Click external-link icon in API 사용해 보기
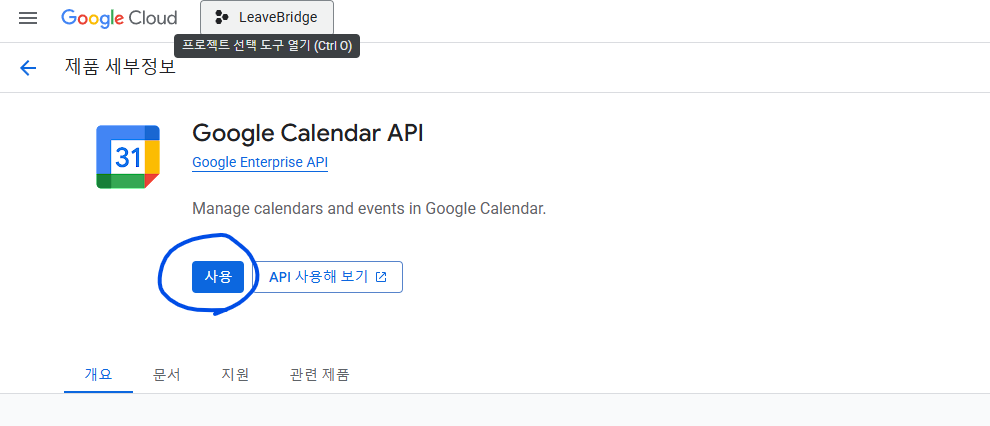The image size is (990, 426). pyautogui.click(x=381, y=276)
